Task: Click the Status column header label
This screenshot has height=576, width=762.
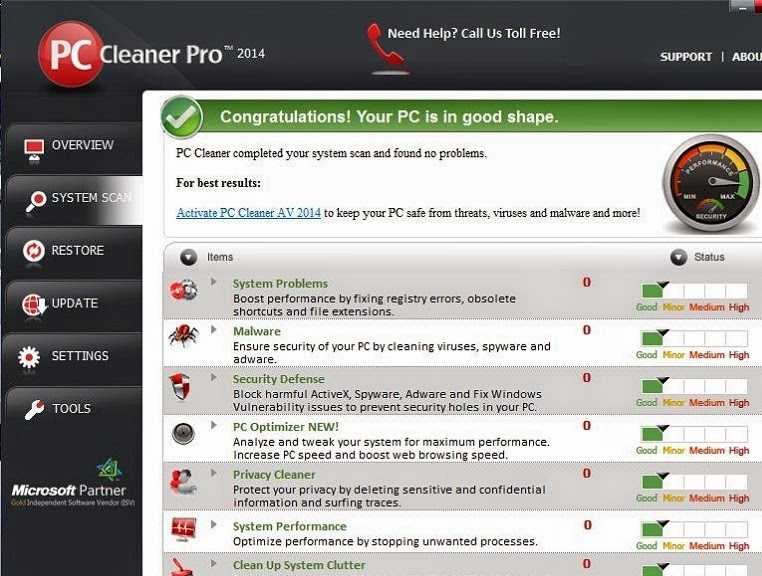Action: coord(709,257)
